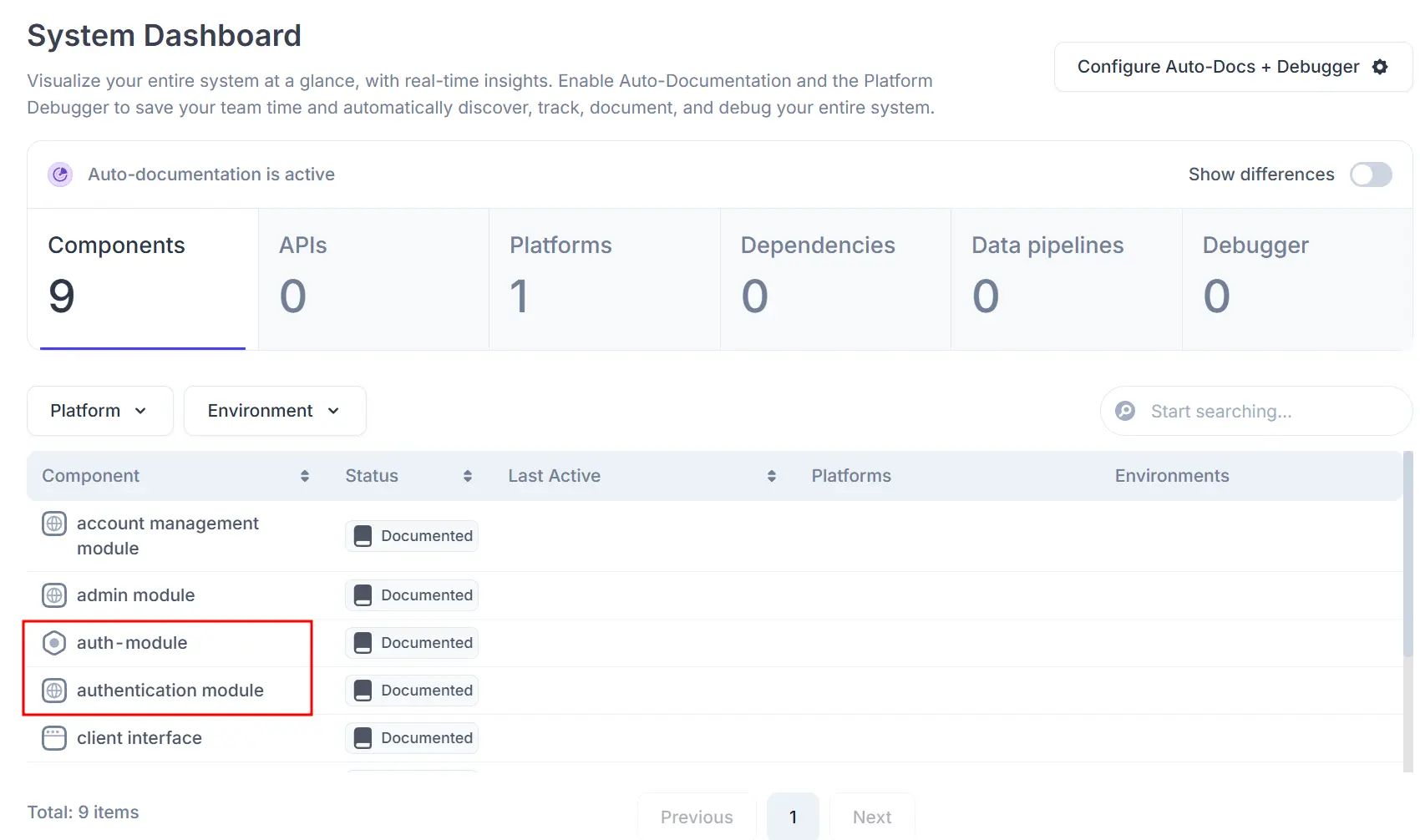This screenshot has width=1420, height=840.
Task: Click the authentication module globe icon
Action: pyautogui.click(x=54, y=691)
